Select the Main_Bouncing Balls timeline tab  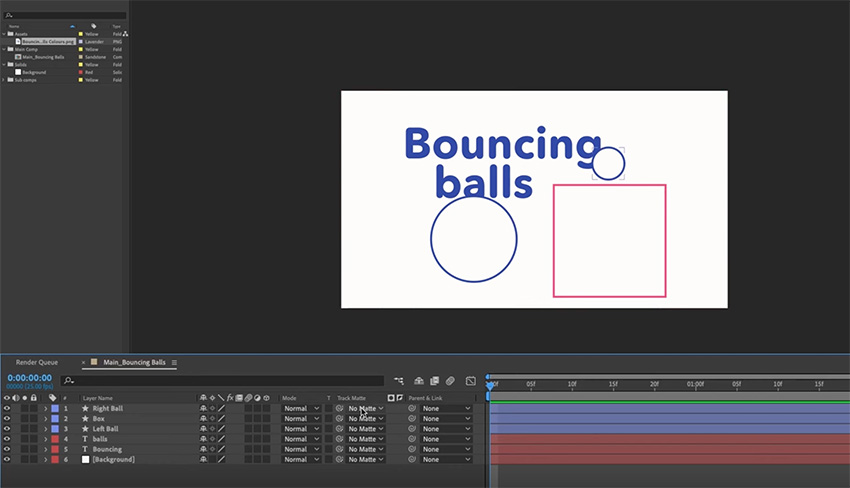tap(134, 362)
